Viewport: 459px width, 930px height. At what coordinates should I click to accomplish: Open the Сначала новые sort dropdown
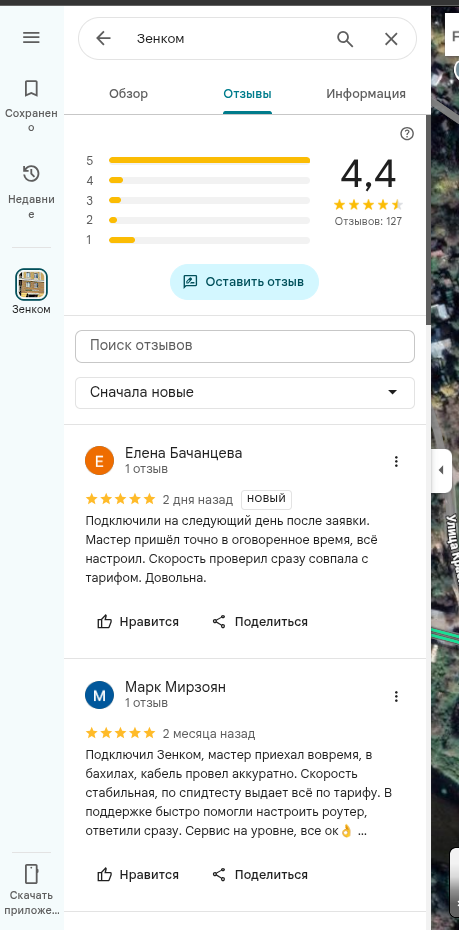point(245,393)
